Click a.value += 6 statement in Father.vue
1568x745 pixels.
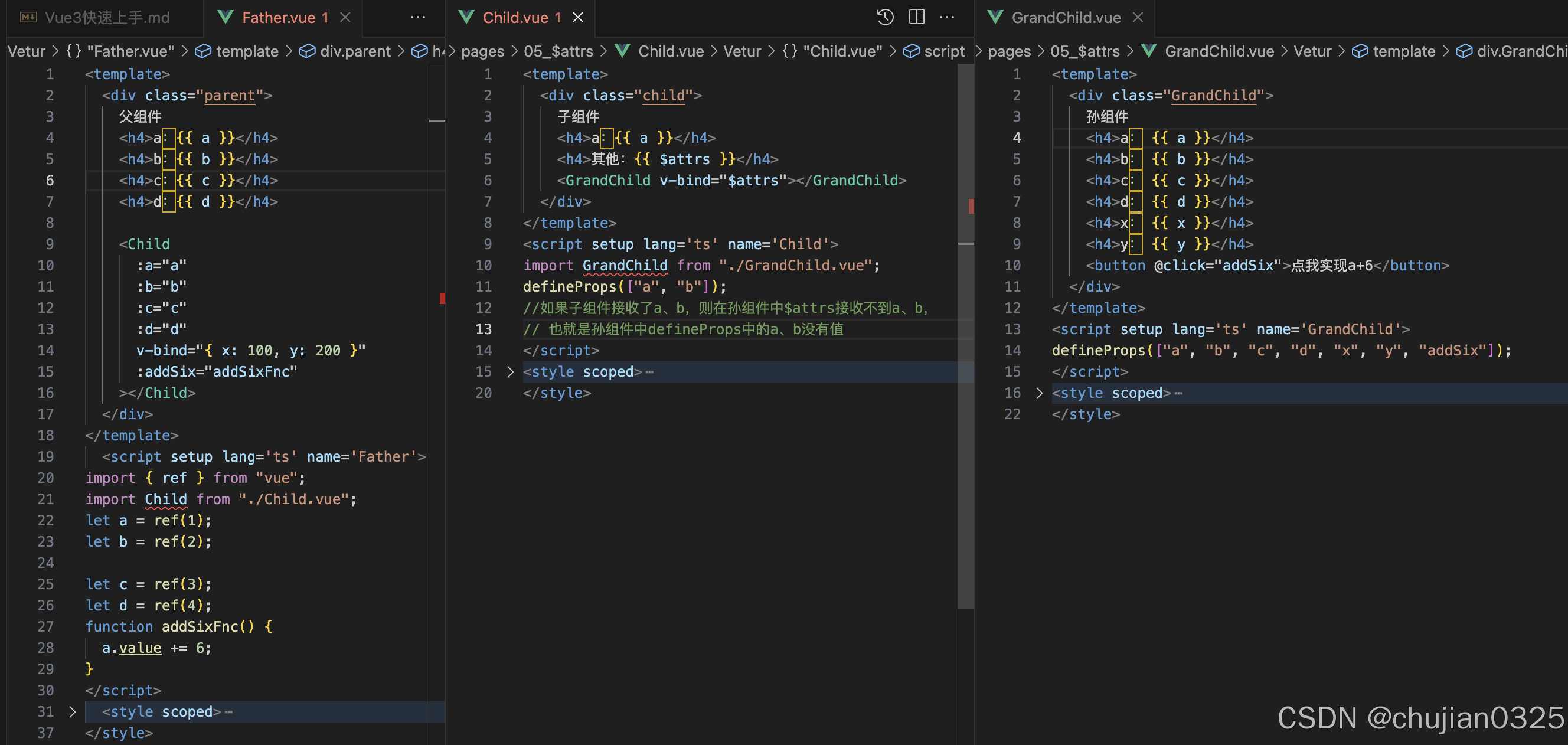coord(156,648)
